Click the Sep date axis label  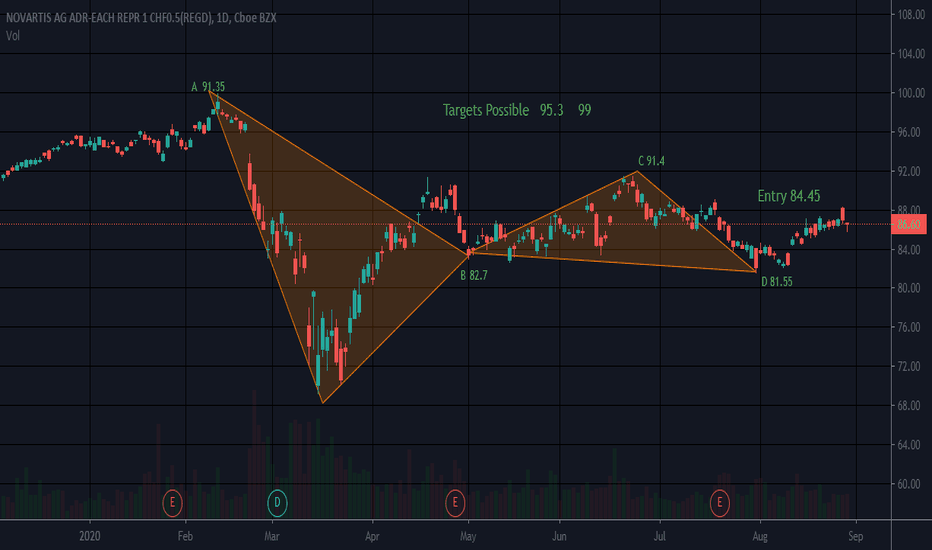click(x=855, y=536)
